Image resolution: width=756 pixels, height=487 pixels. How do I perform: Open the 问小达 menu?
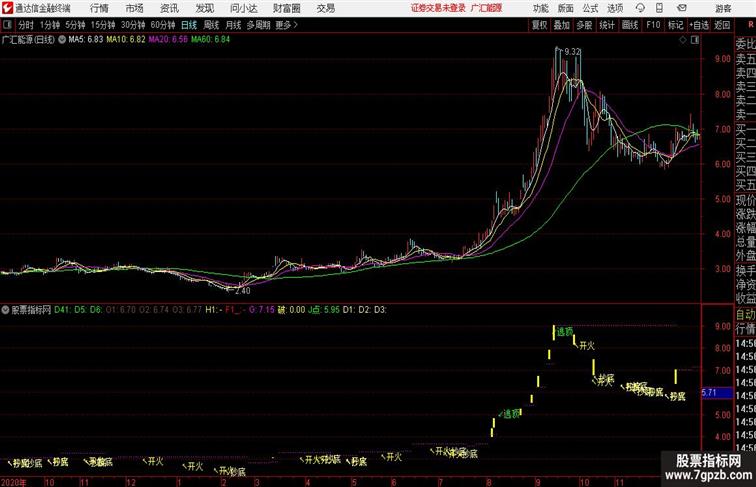pyautogui.click(x=243, y=8)
